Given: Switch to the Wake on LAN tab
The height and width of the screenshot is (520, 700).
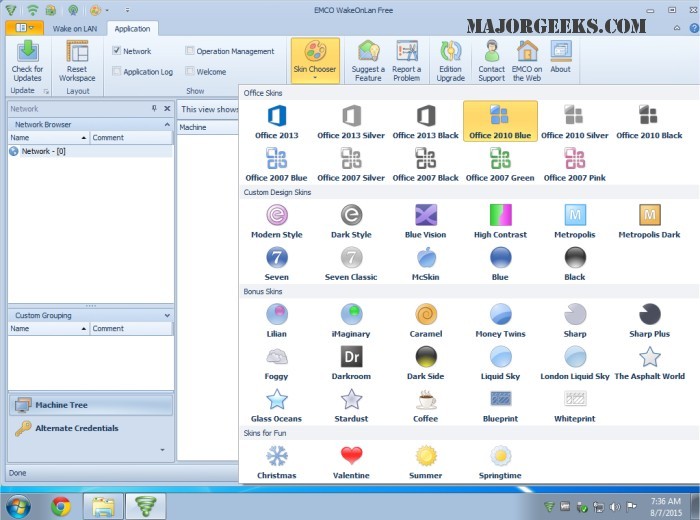Looking at the screenshot, I should [75, 29].
